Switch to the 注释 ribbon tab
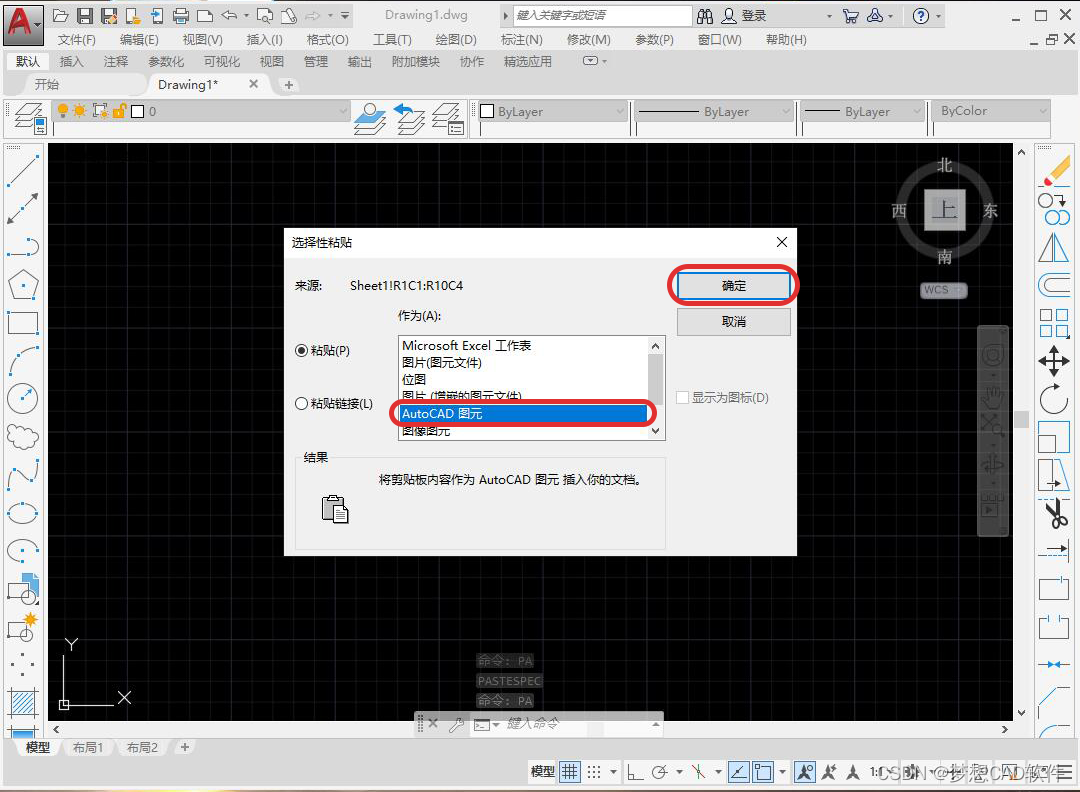The image size is (1080, 792). pyautogui.click(x=116, y=61)
